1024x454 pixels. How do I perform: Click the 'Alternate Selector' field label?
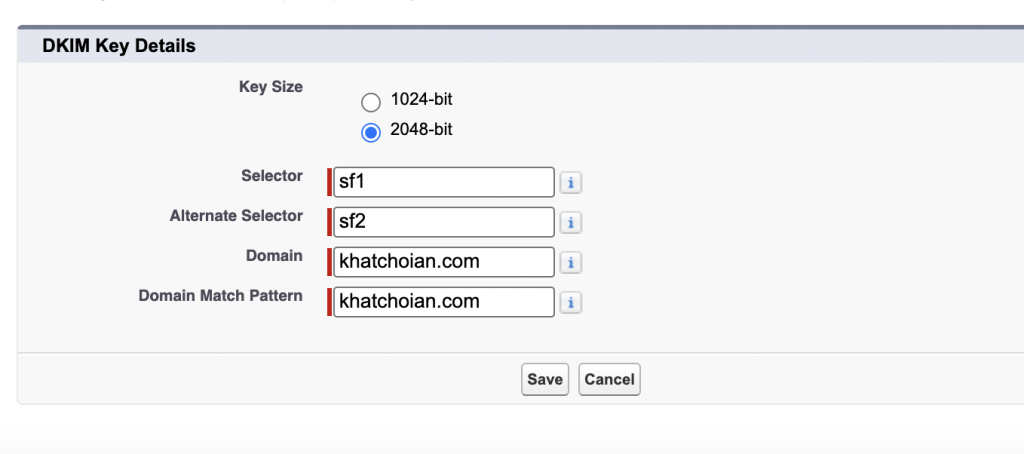[x=236, y=216]
